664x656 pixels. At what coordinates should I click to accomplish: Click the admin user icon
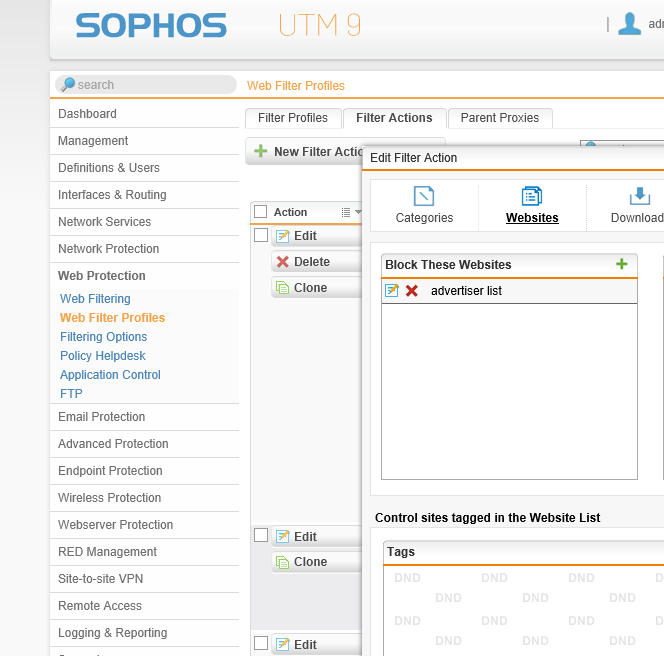pyautogui.click(x=629, y=24)
